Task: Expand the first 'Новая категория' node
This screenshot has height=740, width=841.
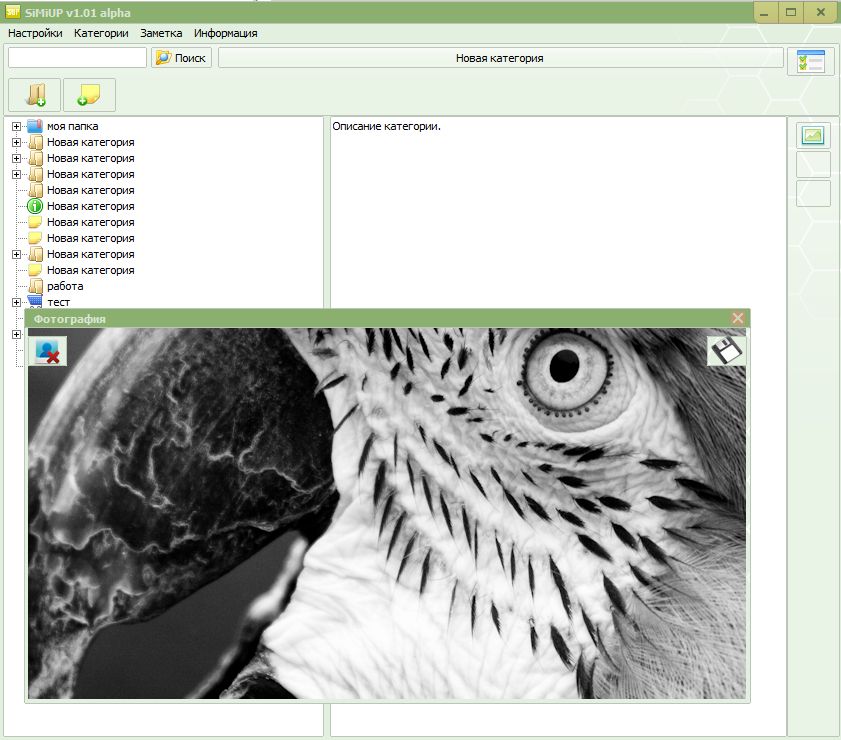Action: tap(16, 143)
